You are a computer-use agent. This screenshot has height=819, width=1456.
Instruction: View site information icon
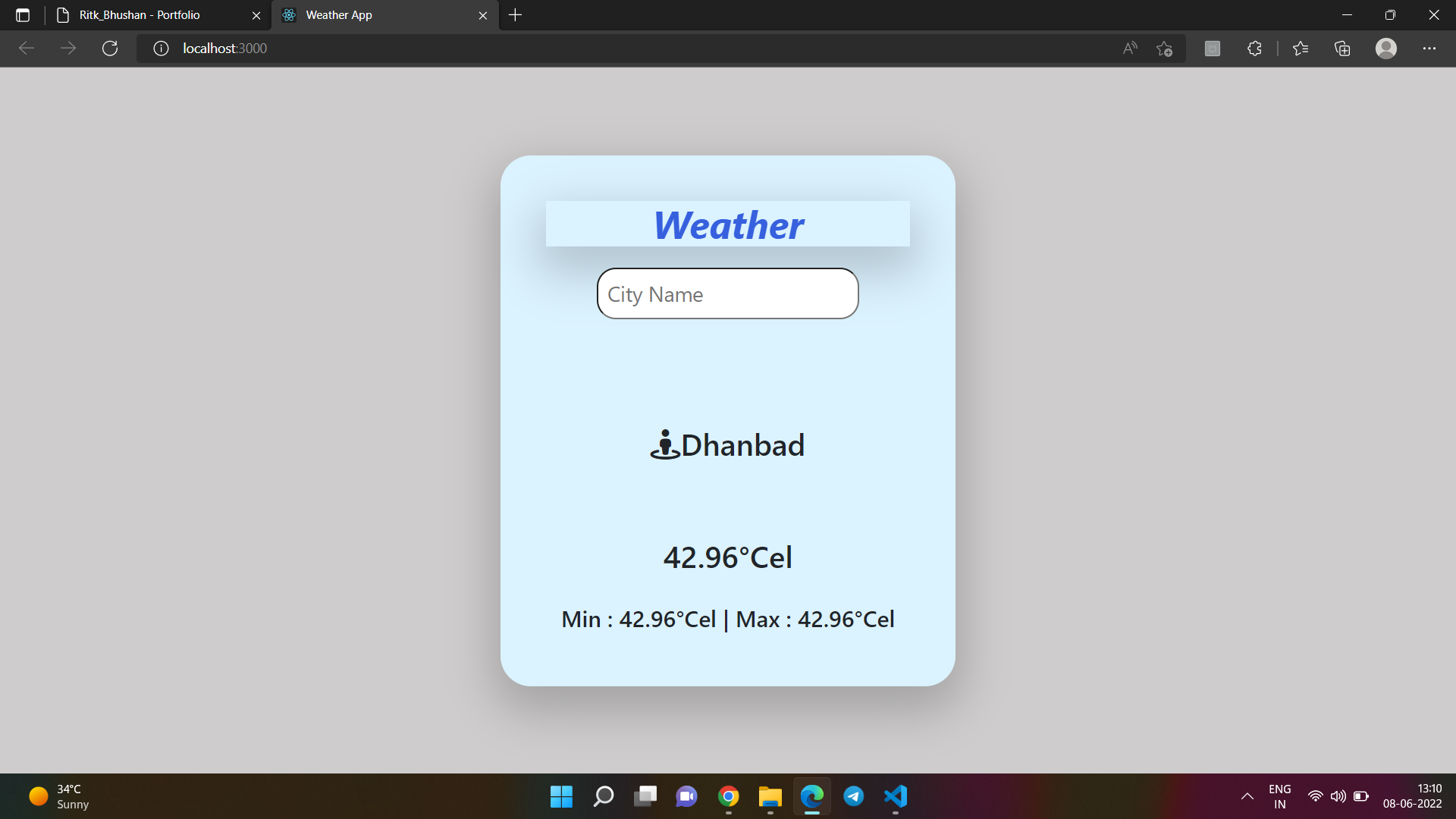[x=161, y=49]
